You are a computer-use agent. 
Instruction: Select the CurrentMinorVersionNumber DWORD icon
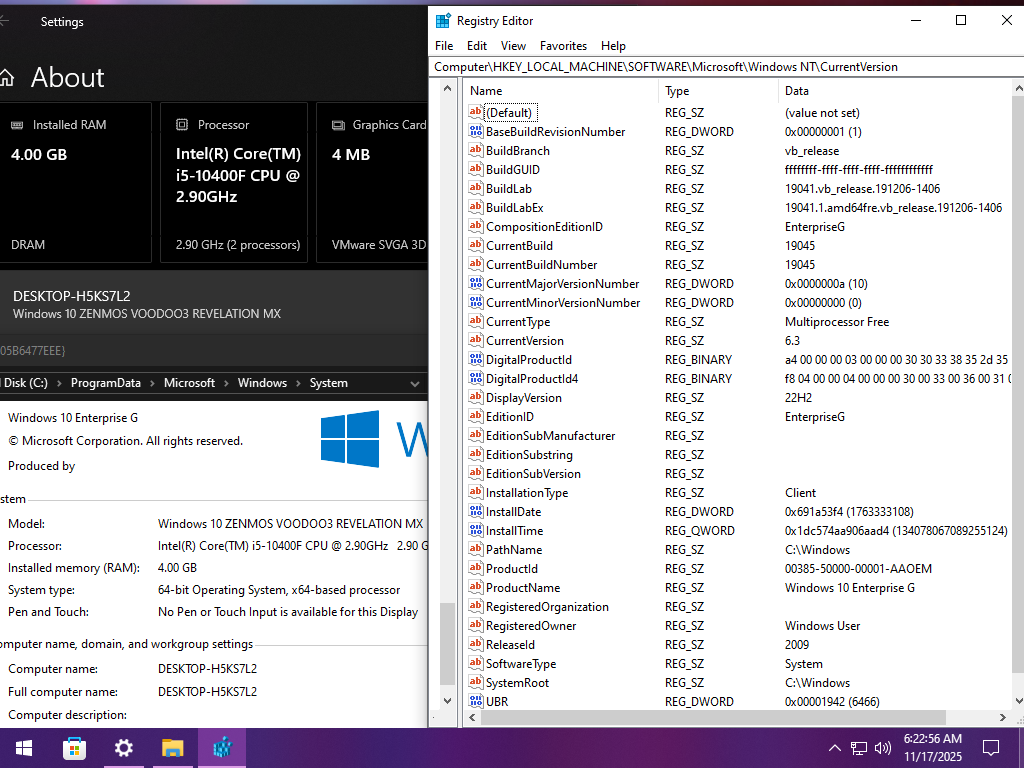(475, 302)
